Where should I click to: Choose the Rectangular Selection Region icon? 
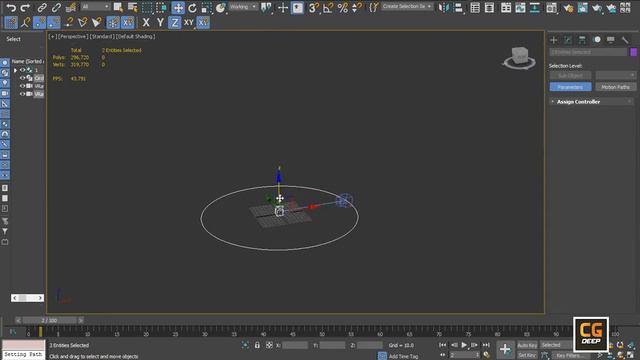click(x=147, y=7)
